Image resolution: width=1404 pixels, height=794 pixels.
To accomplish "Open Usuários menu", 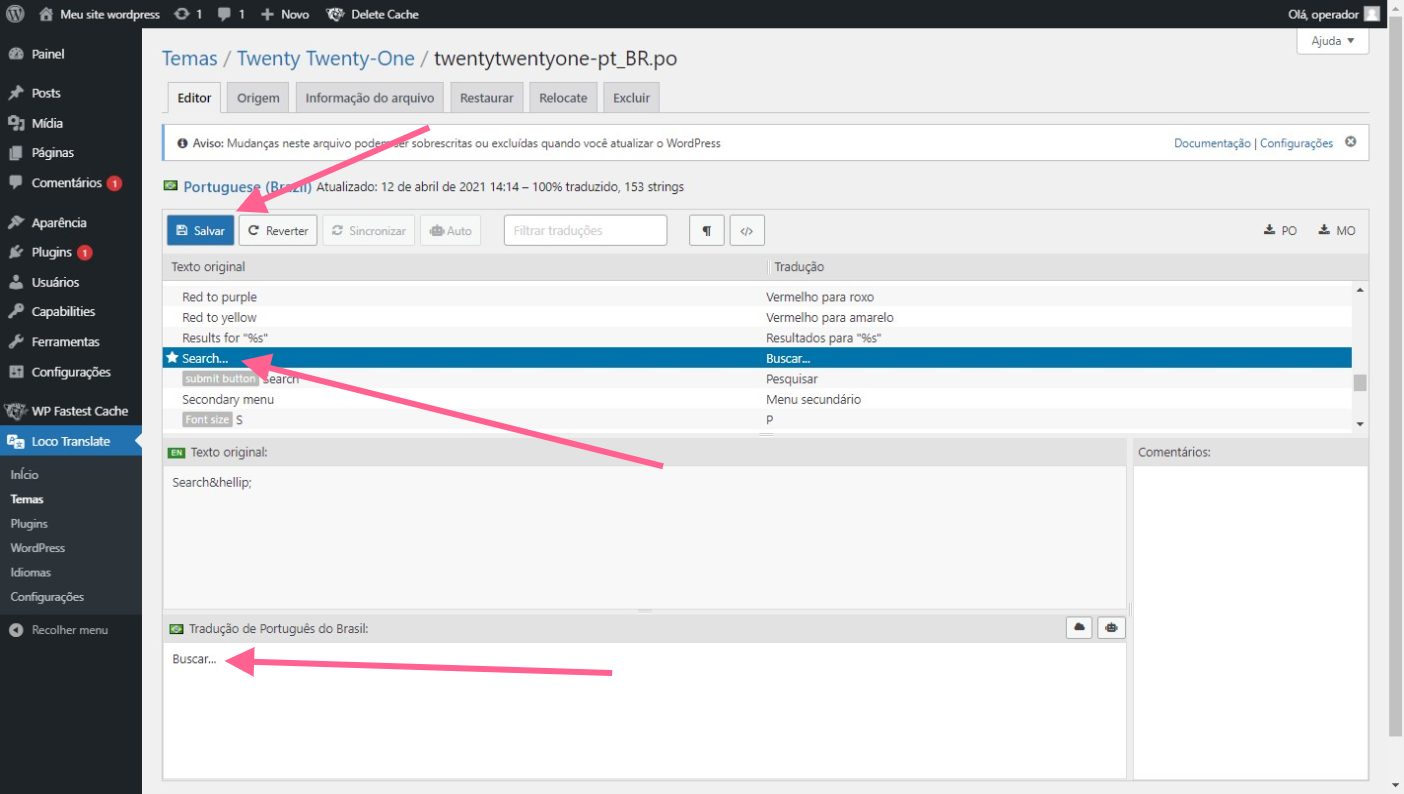I will point(71,282).
